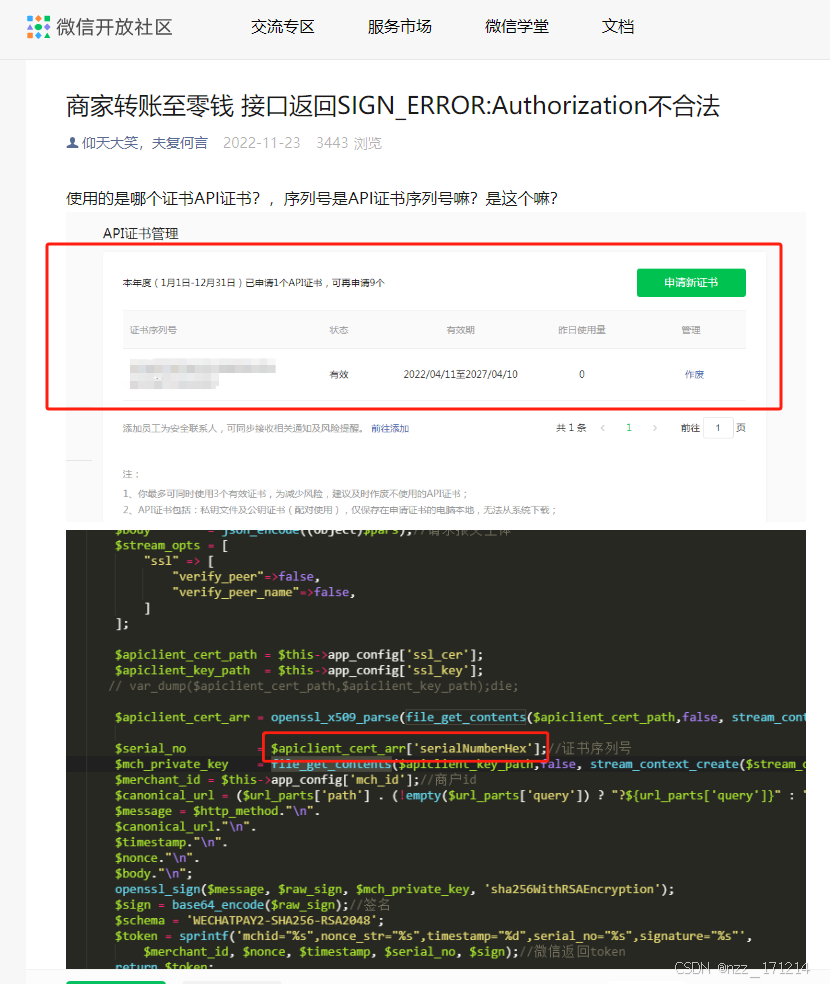This screenshot has height=984, width=830.
Task: Click the green 申请新证书 button
Action: click(691, 282)
